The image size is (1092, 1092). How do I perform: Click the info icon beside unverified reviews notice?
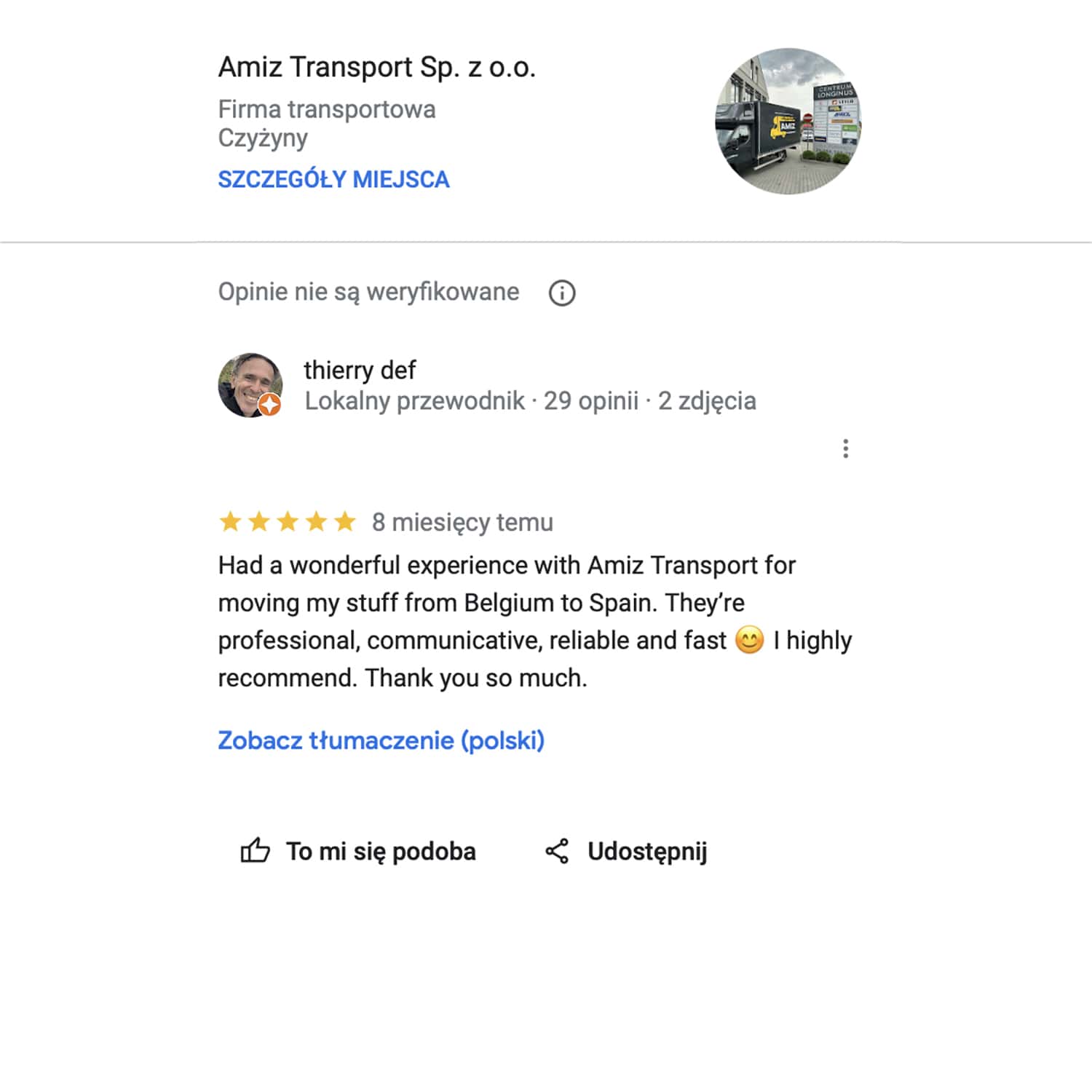561,293
